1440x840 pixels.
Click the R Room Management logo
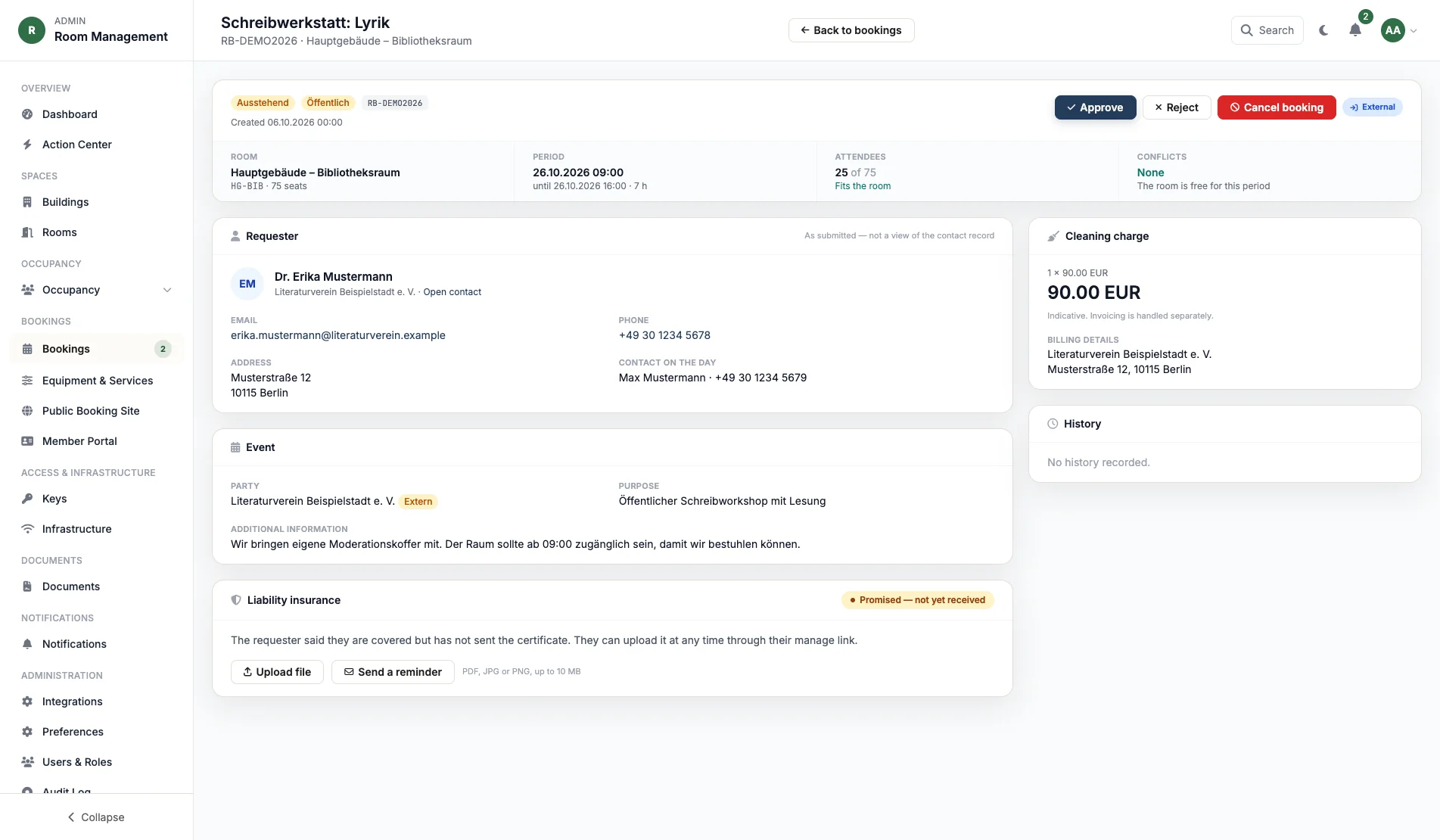coord(32,30)
